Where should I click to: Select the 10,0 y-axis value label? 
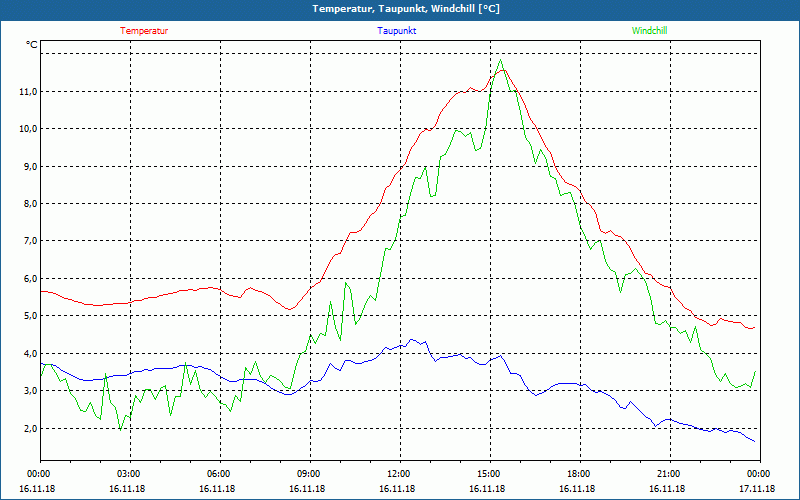(x=27, y=129)
